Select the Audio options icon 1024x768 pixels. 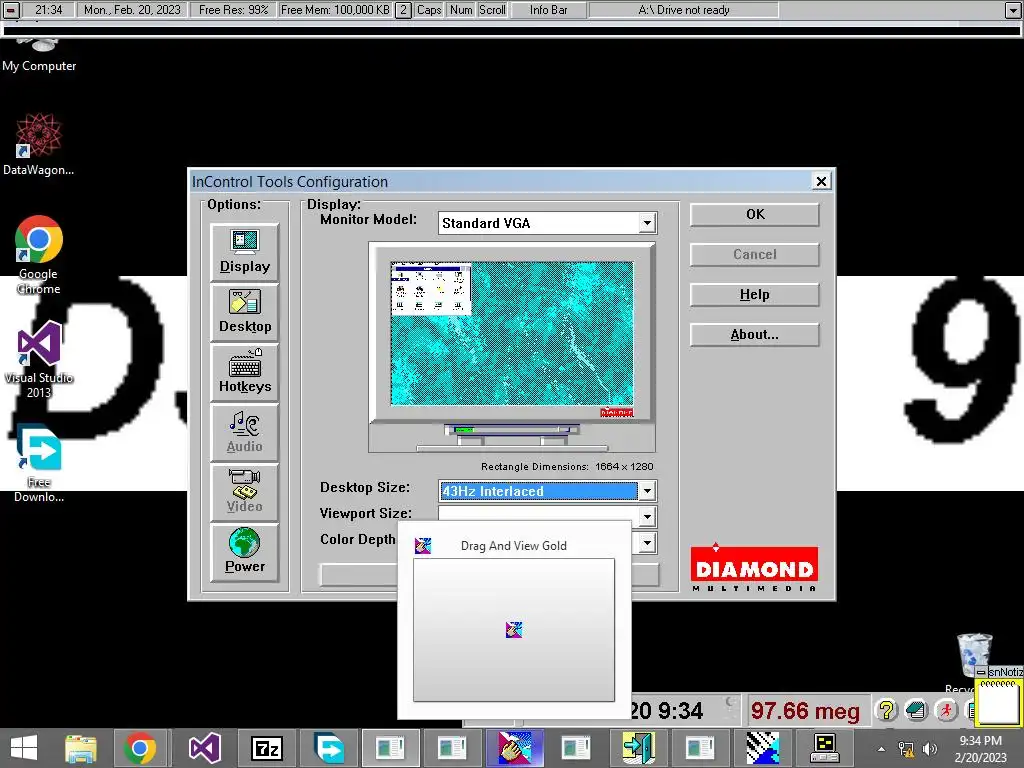point(245,432)
